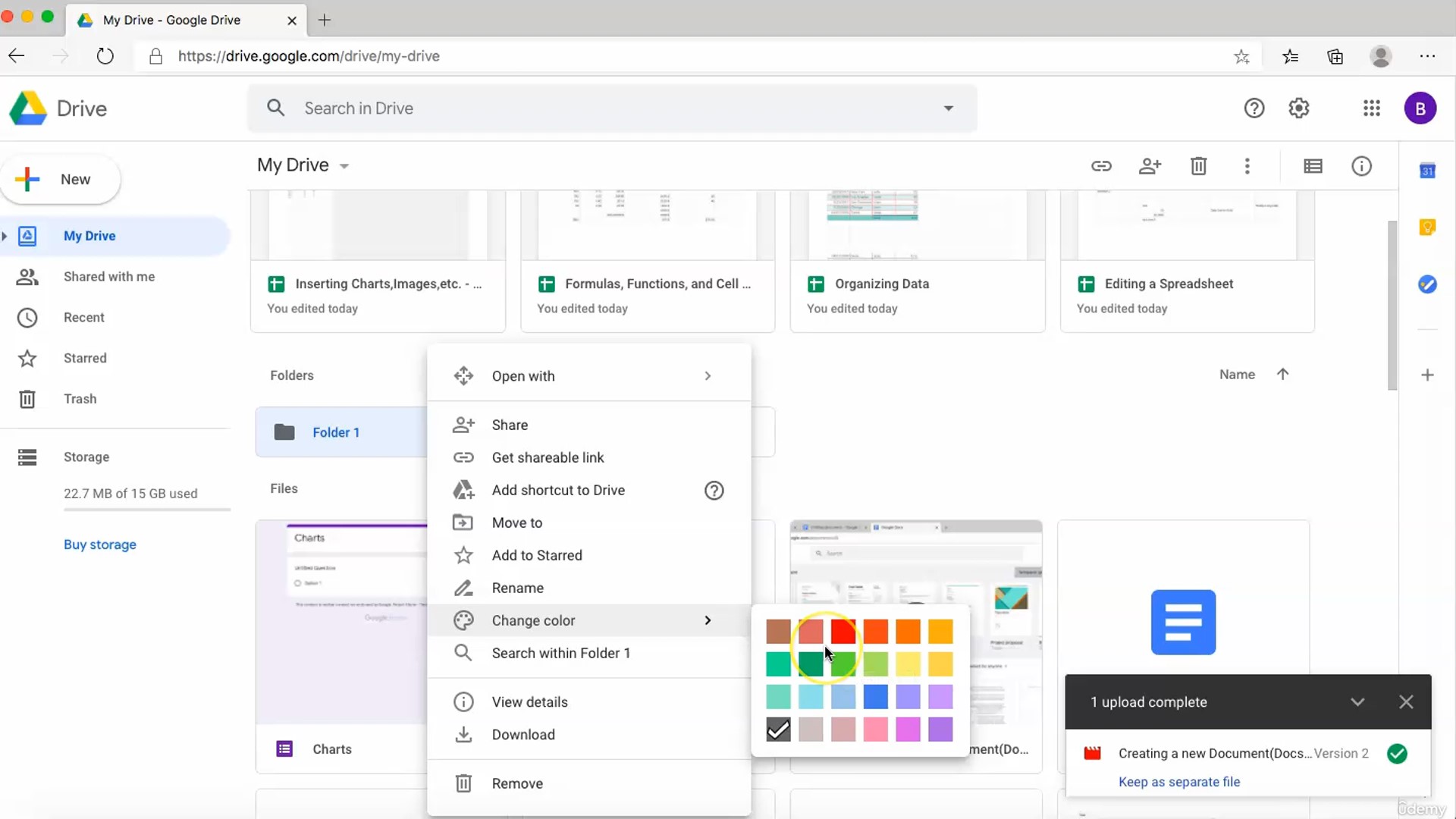Choose Remove from the context menu
Viewport: 1456px width, 819px height.
589,784
